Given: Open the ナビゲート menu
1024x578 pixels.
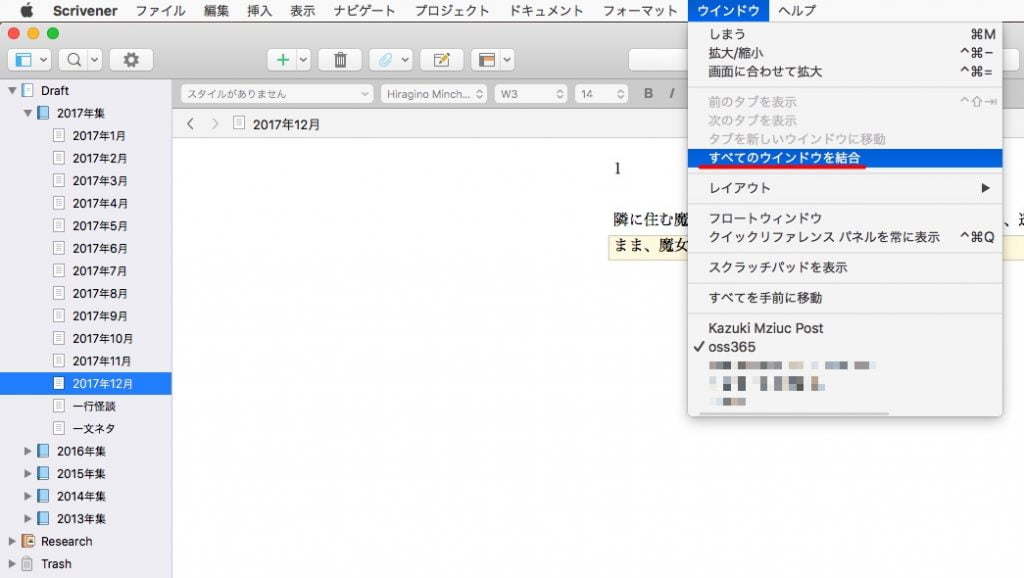Looking at the screenshot, I should tap(364, 10).
